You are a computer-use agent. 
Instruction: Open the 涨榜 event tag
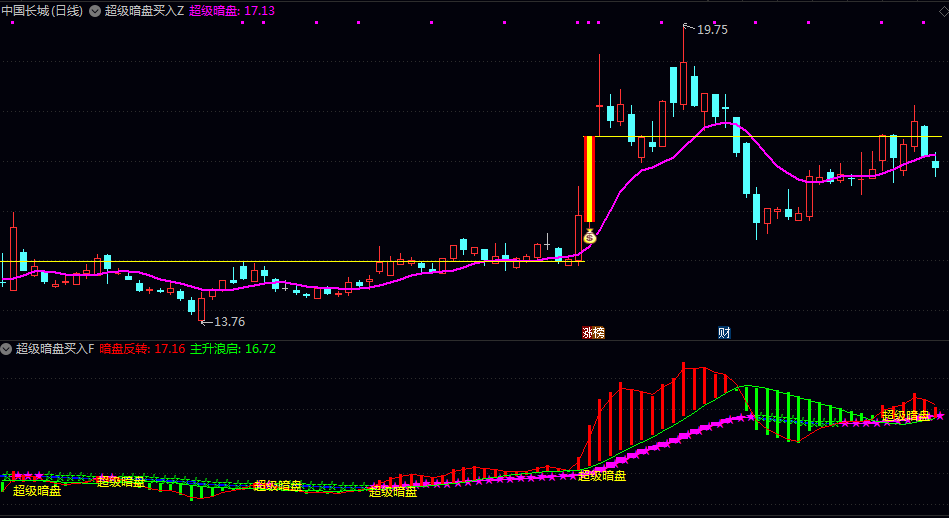(593, 332)
